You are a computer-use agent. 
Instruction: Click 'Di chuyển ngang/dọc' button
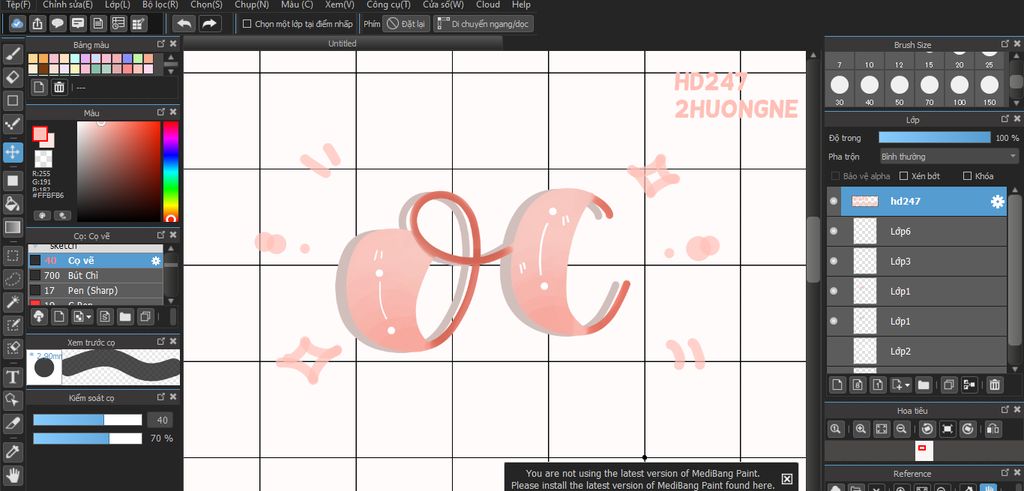483,24
